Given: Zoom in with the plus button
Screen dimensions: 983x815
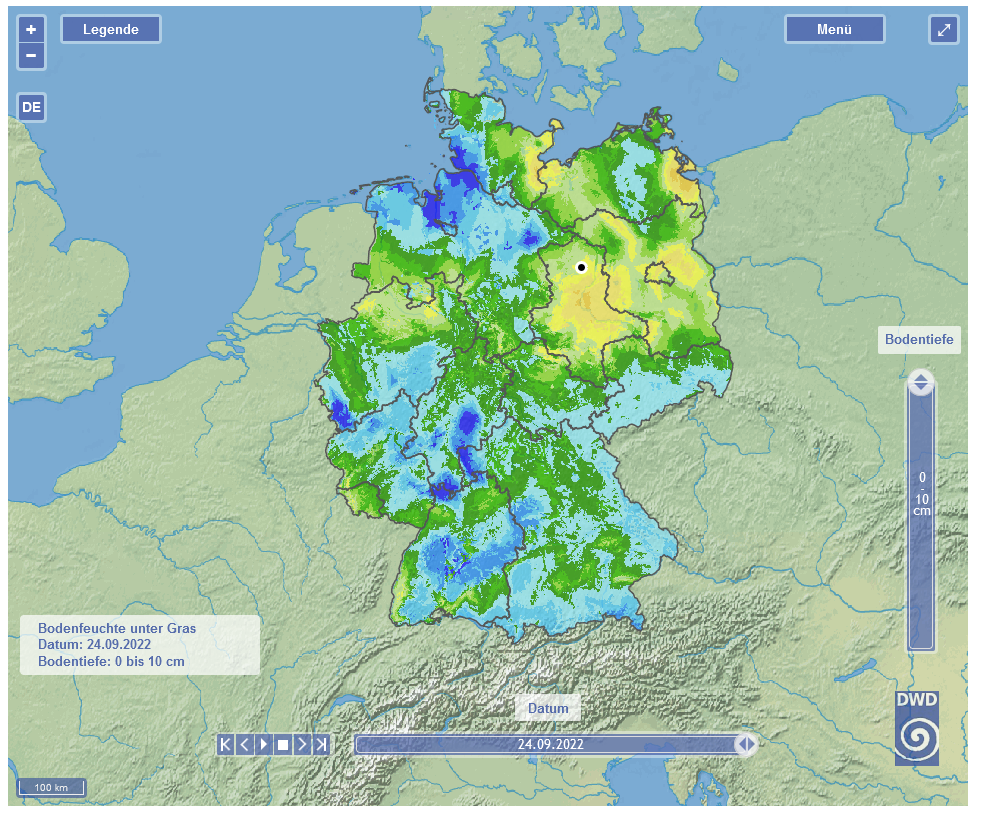Looking at the screenshot, I should tap(31, 30).
